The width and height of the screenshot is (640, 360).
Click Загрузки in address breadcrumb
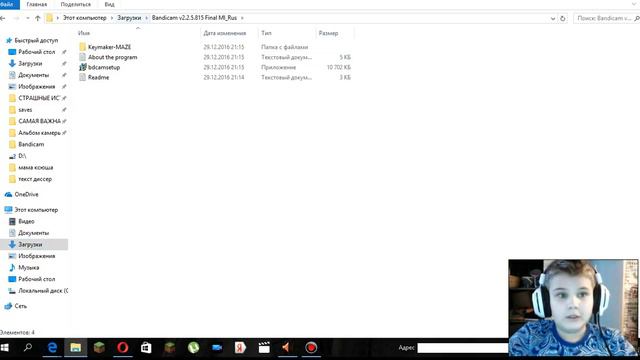point(129,18)
